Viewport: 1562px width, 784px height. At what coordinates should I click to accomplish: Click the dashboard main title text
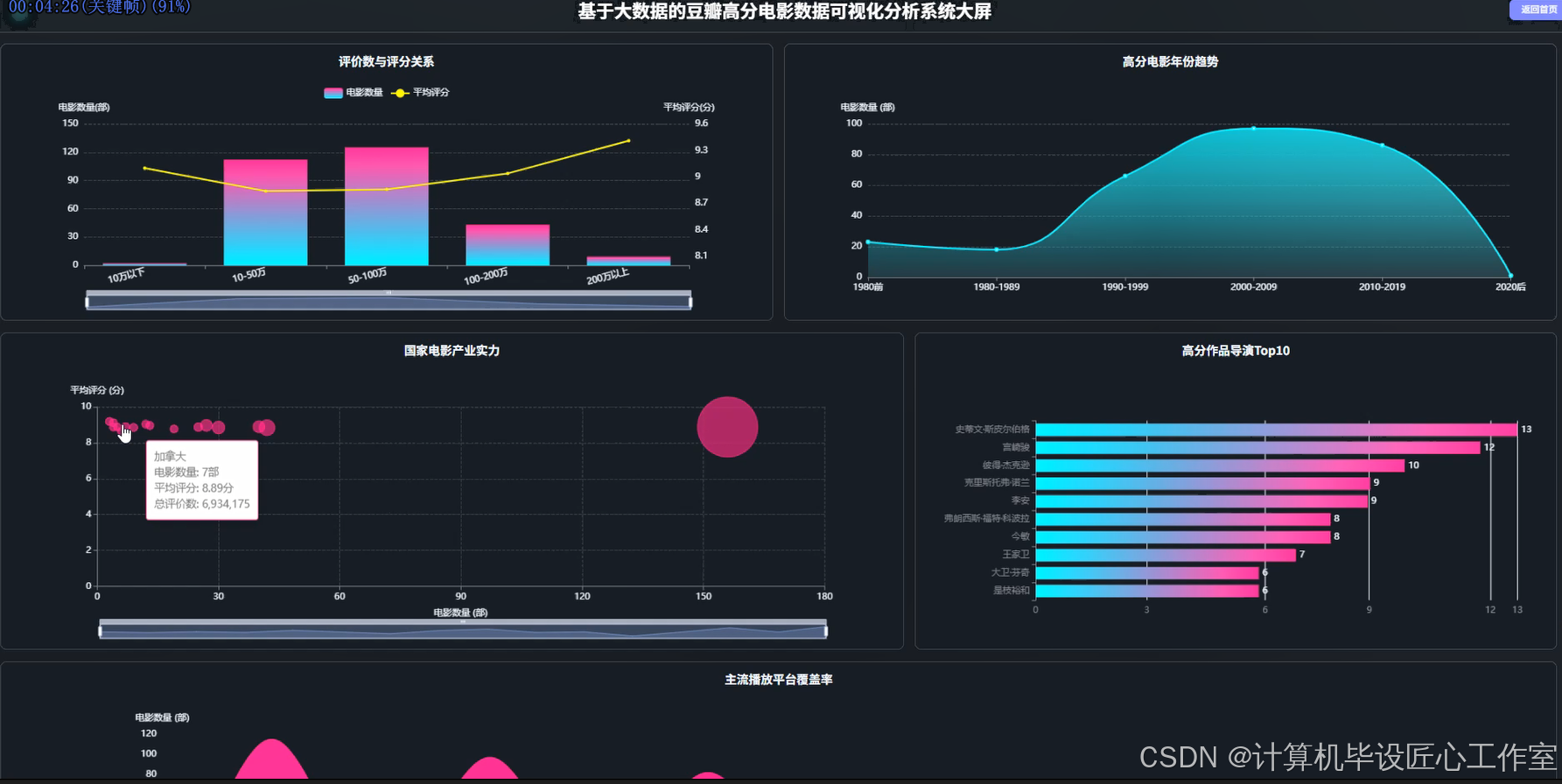coord(784,11)
